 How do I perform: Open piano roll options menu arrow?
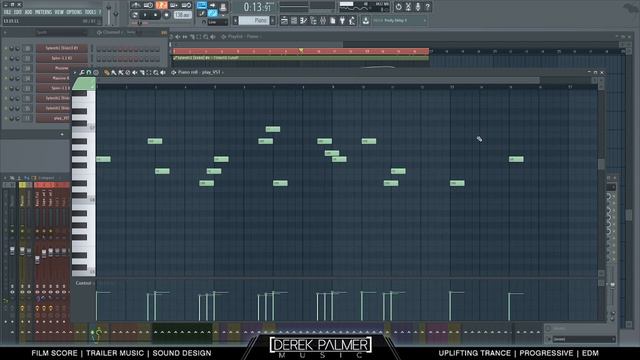75,73
